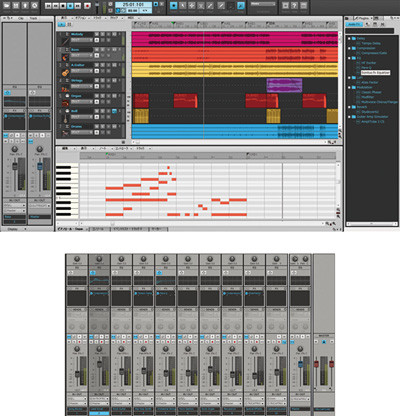Select Sonitus:fx Equalizer in plugin list
400x416 pixels.
[375, 73]
